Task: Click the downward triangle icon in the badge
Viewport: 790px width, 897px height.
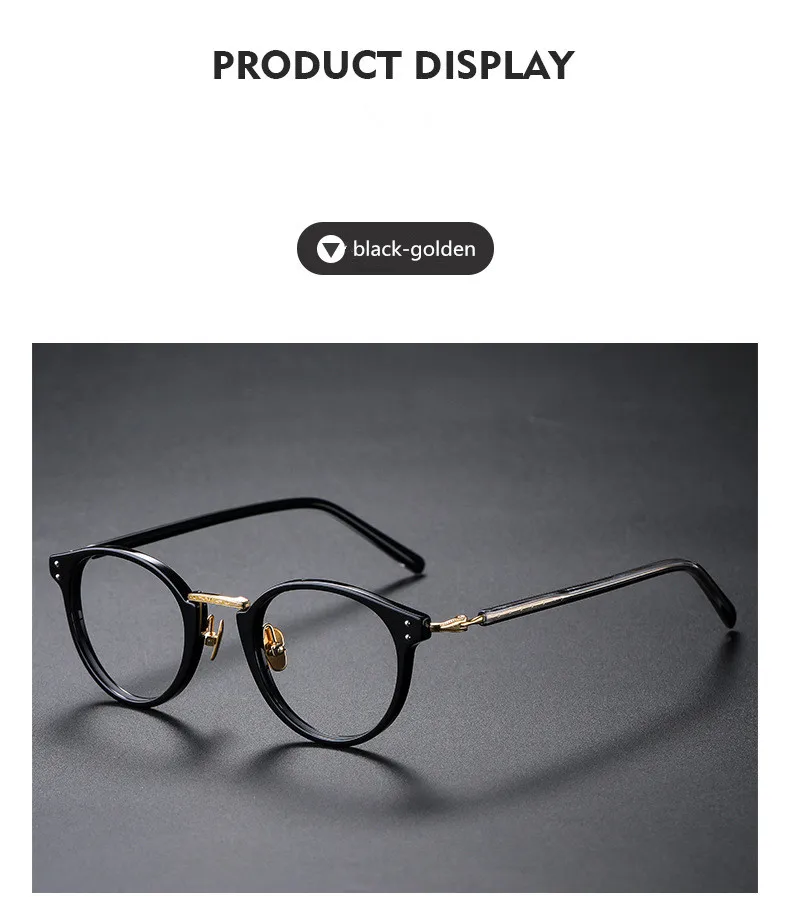Action: pyautogui.click(x=331, y=249)
